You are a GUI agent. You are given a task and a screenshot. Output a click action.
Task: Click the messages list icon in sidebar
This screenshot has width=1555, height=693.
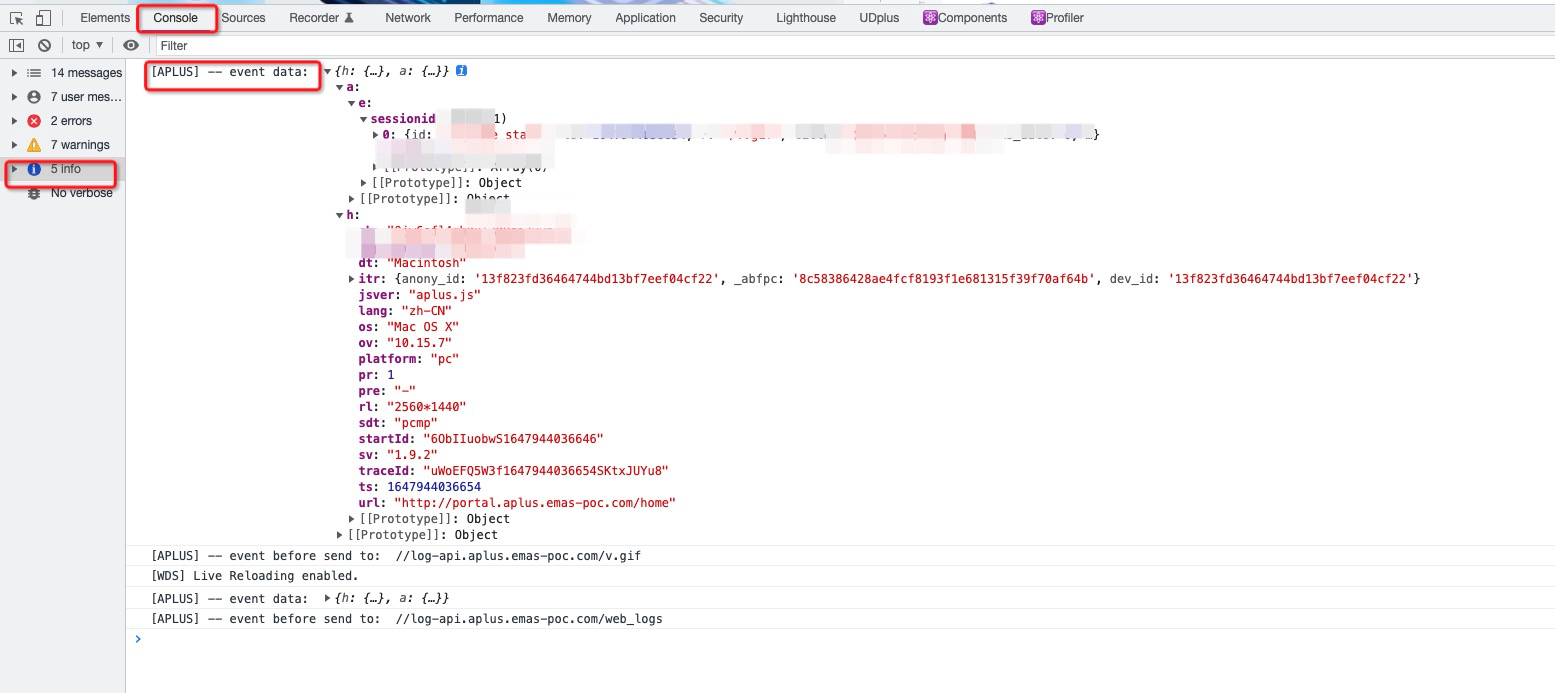(x=34, y=73)
